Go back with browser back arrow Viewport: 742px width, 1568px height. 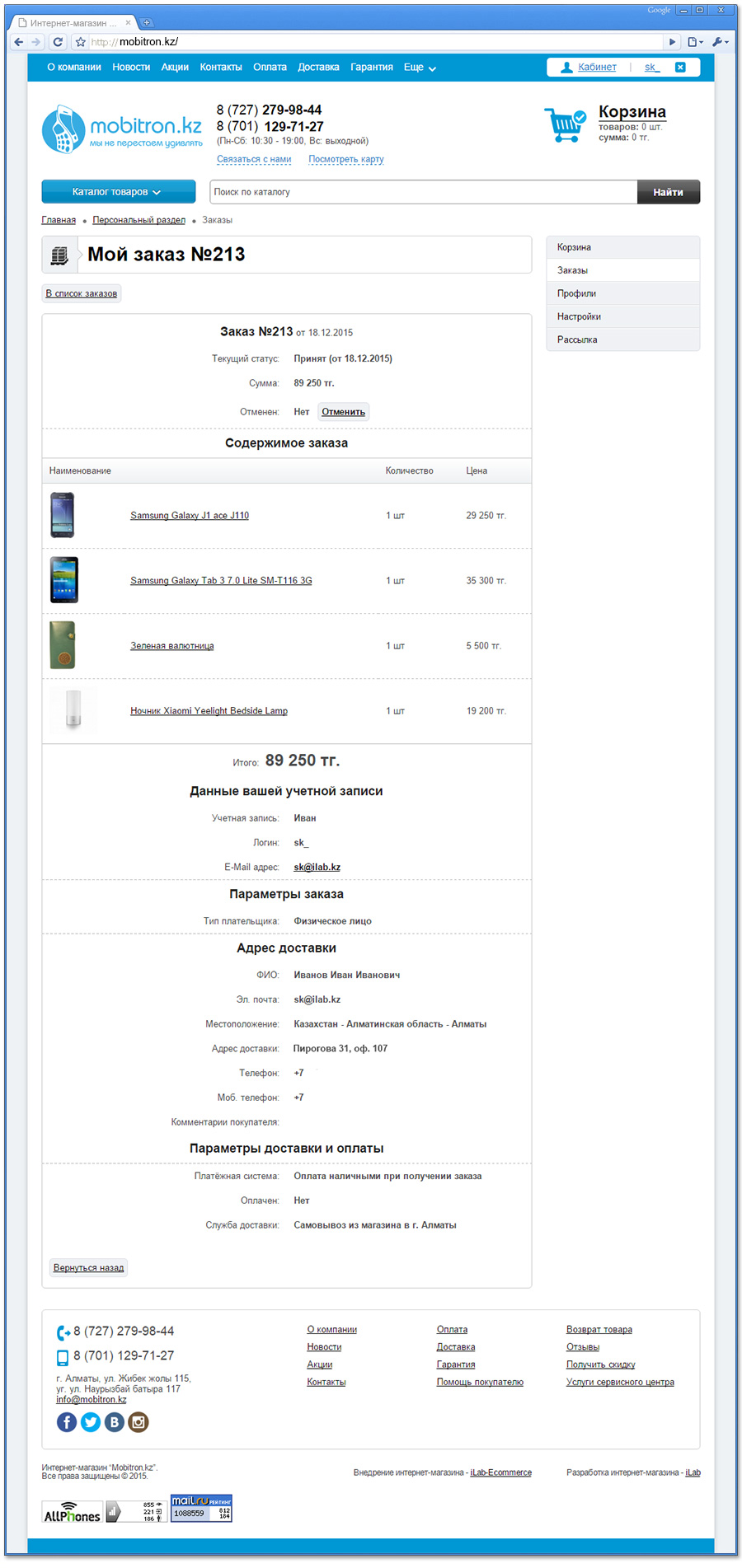point(18,42)
